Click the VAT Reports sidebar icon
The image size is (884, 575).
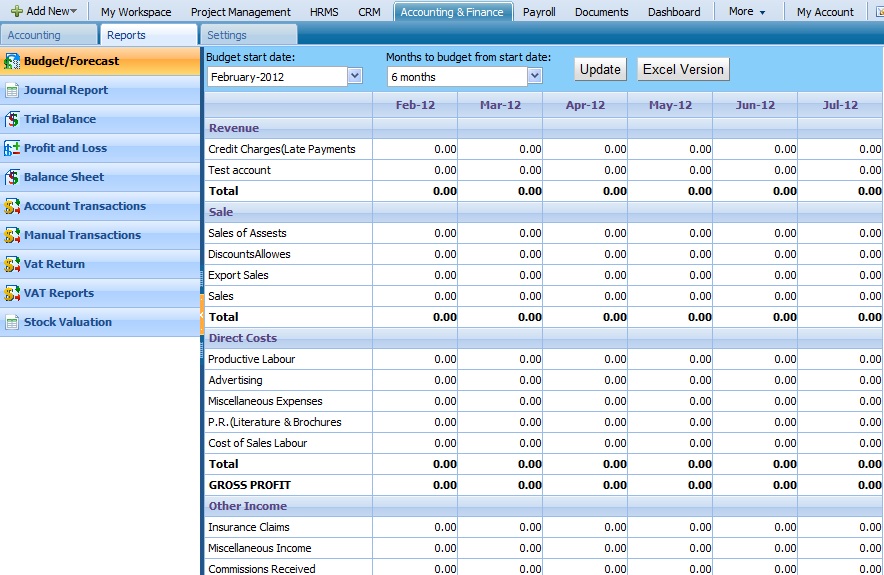12,293
